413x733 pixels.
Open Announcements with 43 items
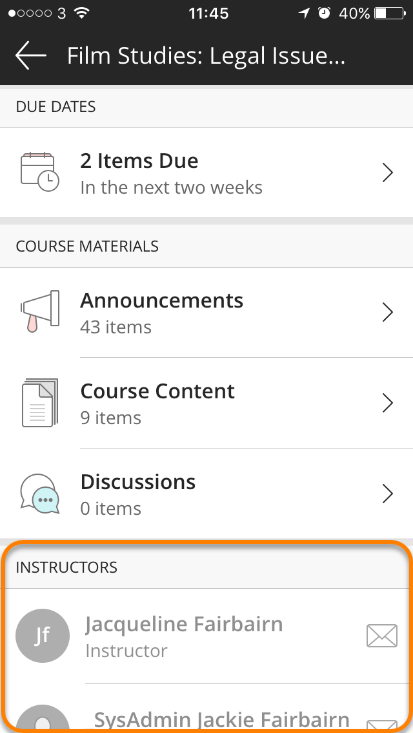click(x=206, y=312)
